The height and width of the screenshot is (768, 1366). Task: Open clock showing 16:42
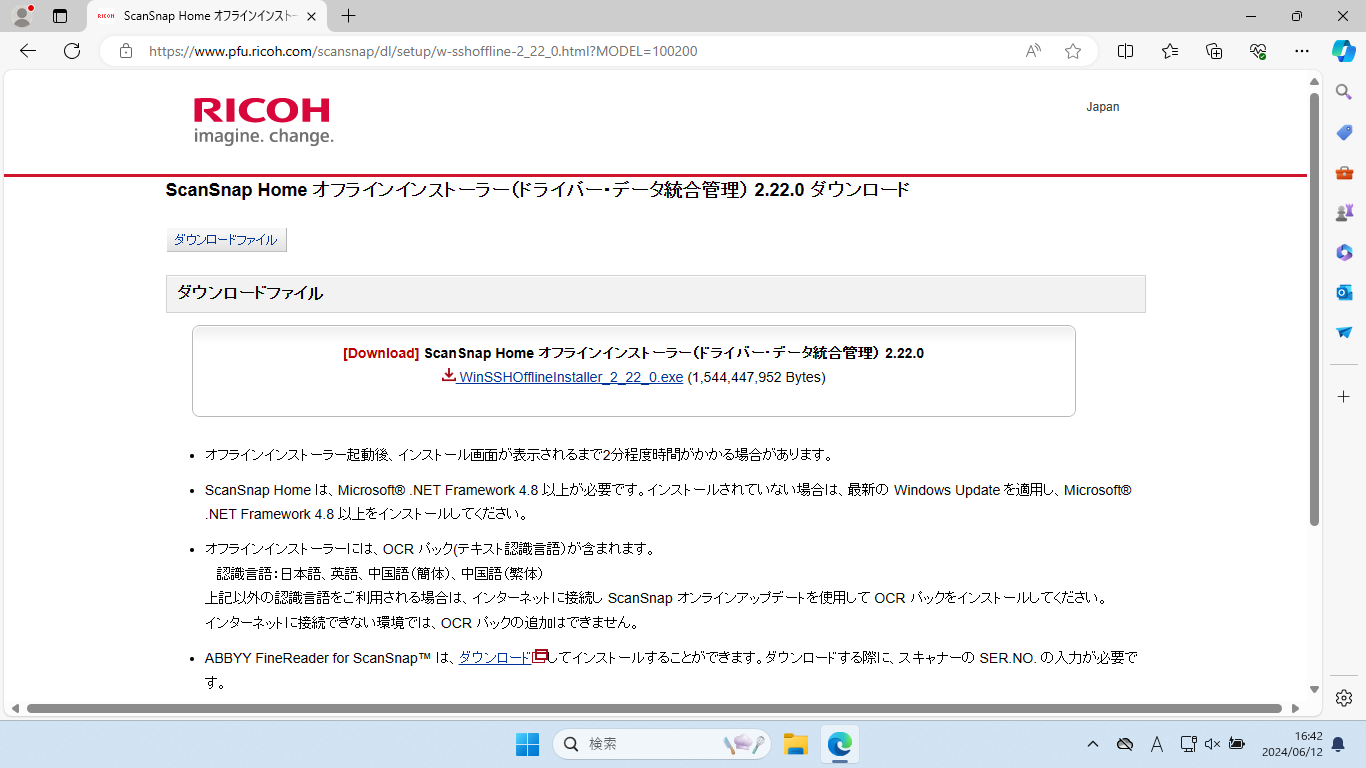tap(1292, 744)
